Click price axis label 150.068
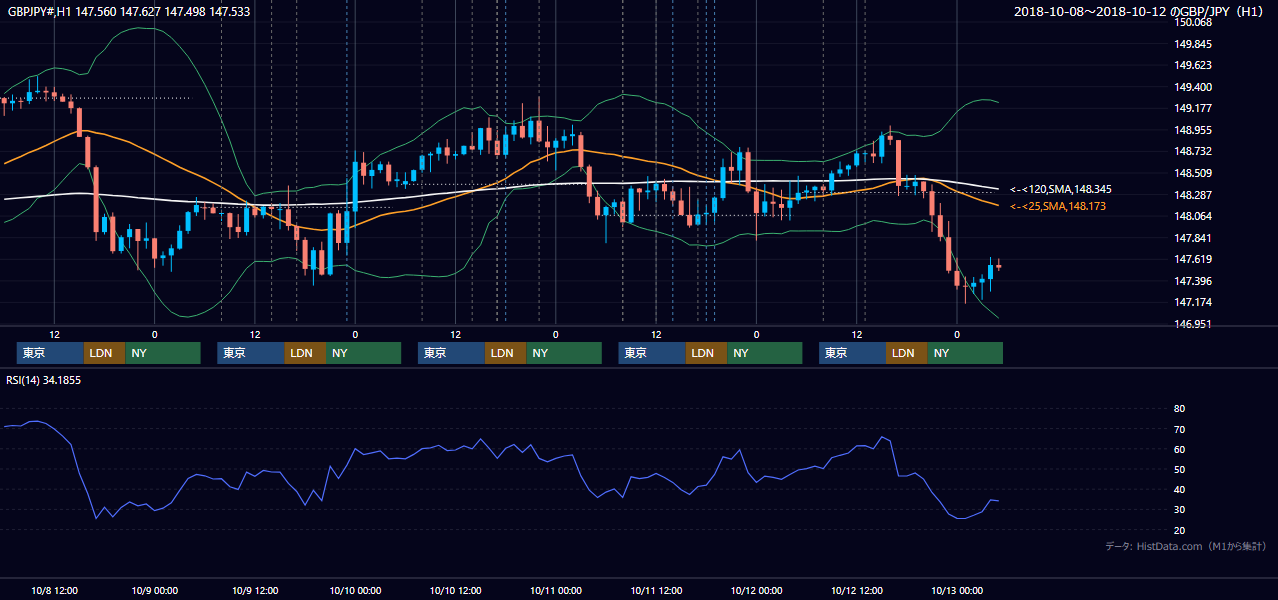This screenshot has height=600, width=1278. point(1192,22)
